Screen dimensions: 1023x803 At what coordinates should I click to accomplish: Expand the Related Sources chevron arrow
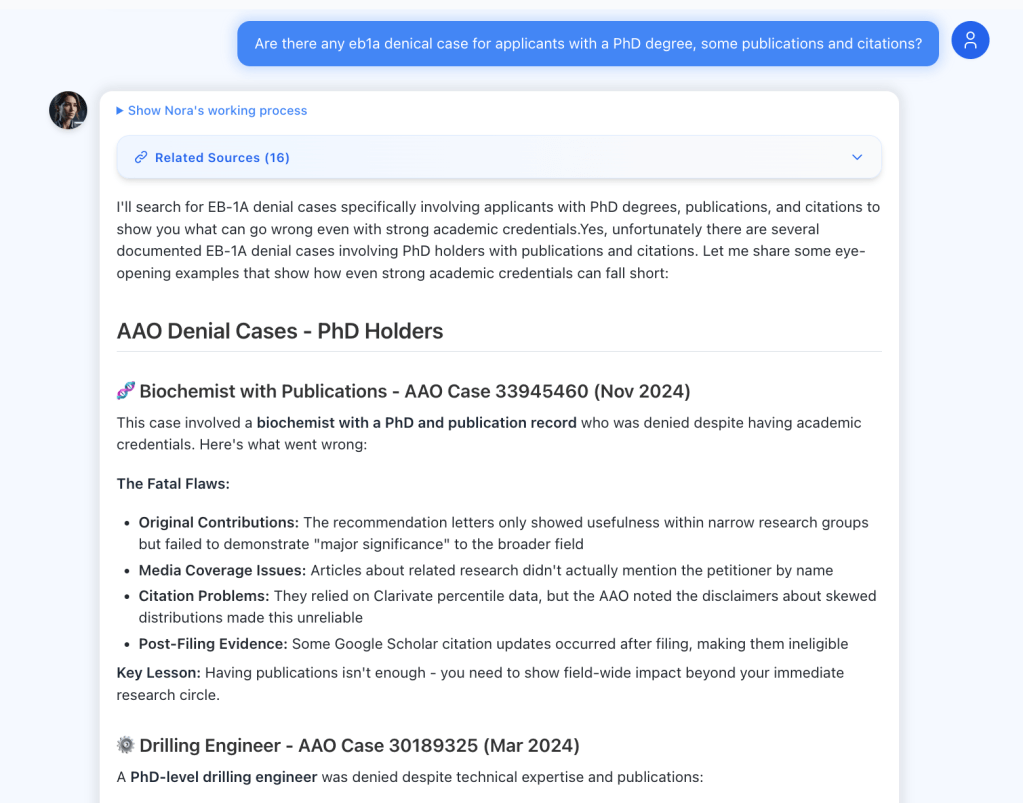(857, 158)
